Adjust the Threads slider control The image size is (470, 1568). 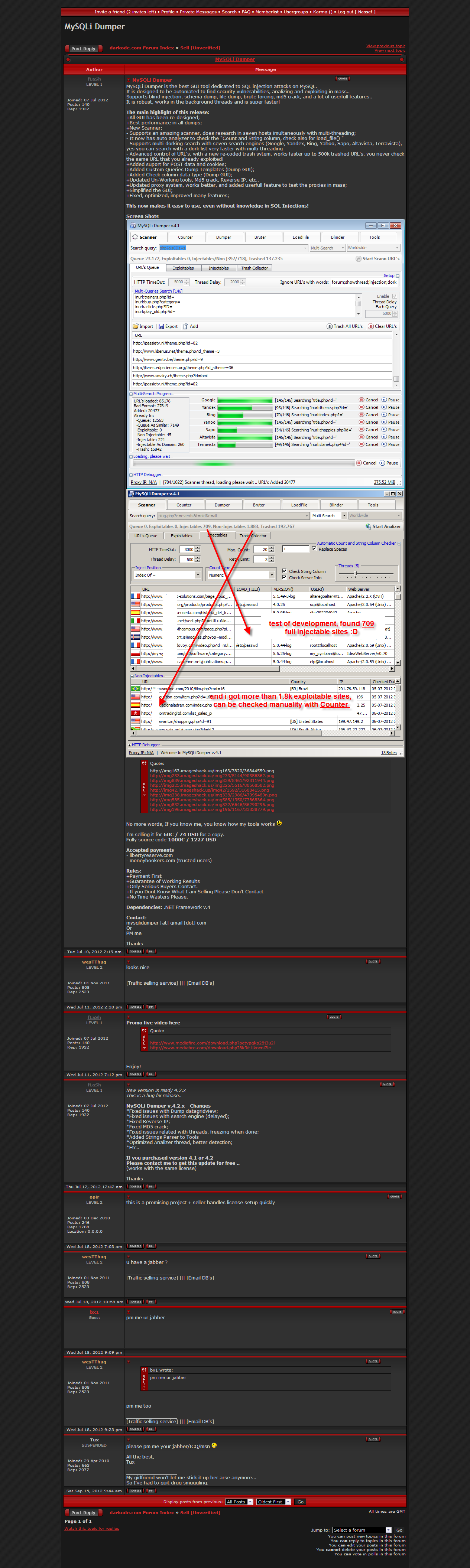[x=357, y=573]
